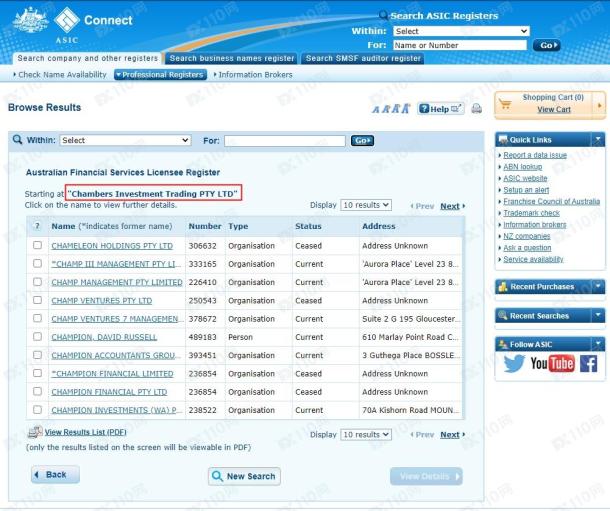Expand the Shopping Cart side arrow
610x511 pixels.
(x=599, y=105)
